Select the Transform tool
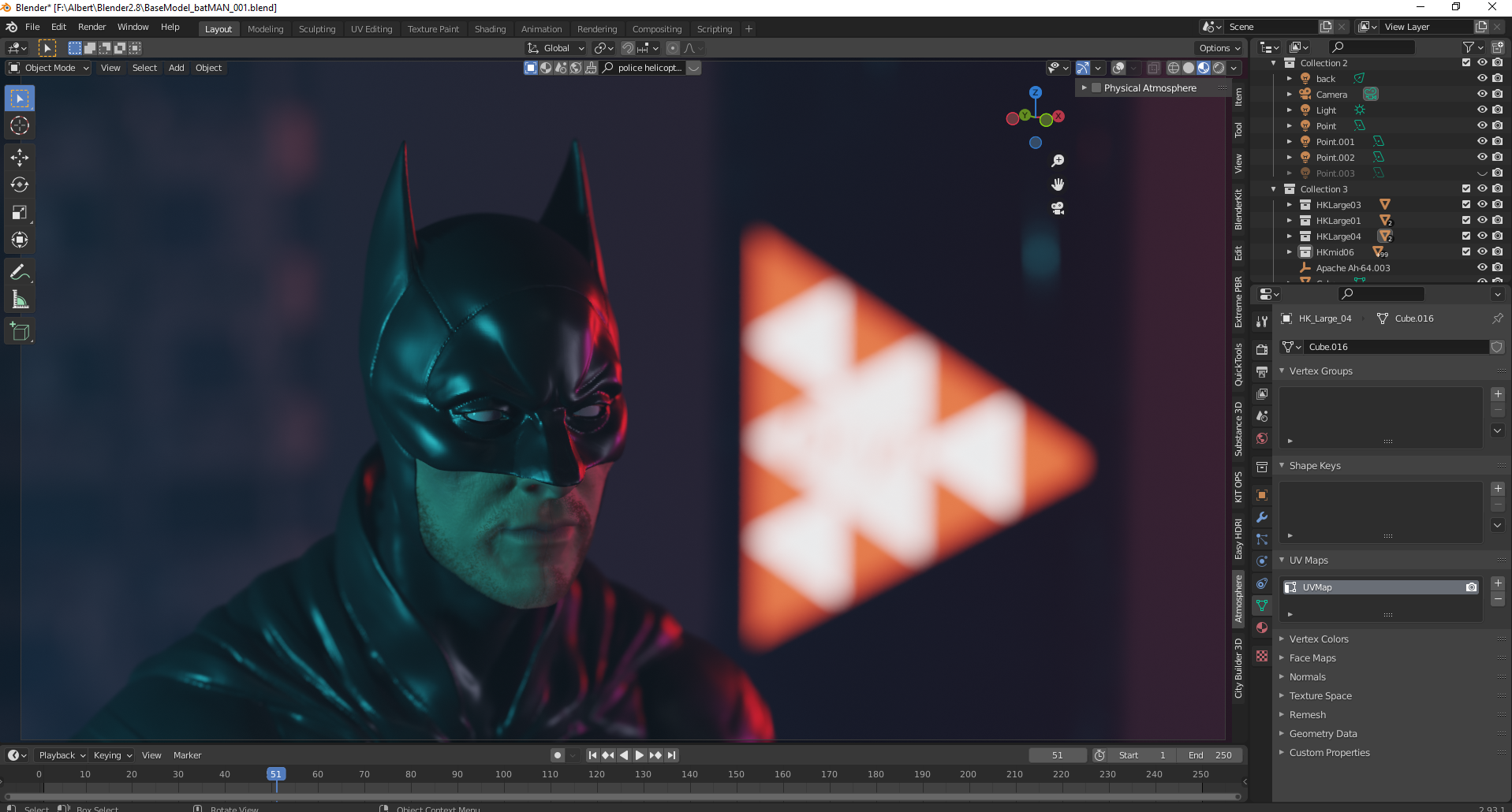This screenshot has width=1512, height=812. coord(20,240)
